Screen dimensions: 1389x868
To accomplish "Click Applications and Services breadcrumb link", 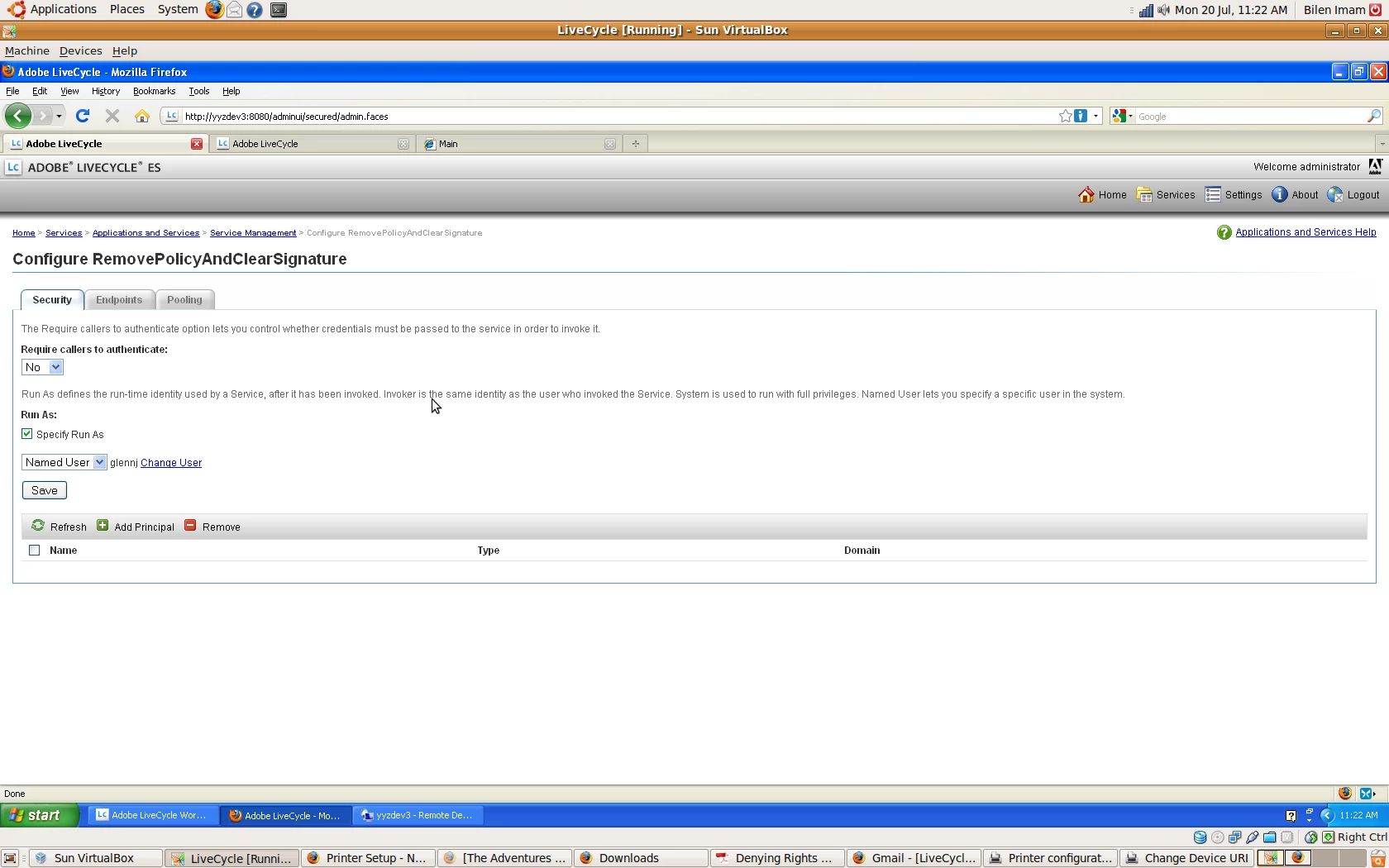I will [x=146, y=233].
